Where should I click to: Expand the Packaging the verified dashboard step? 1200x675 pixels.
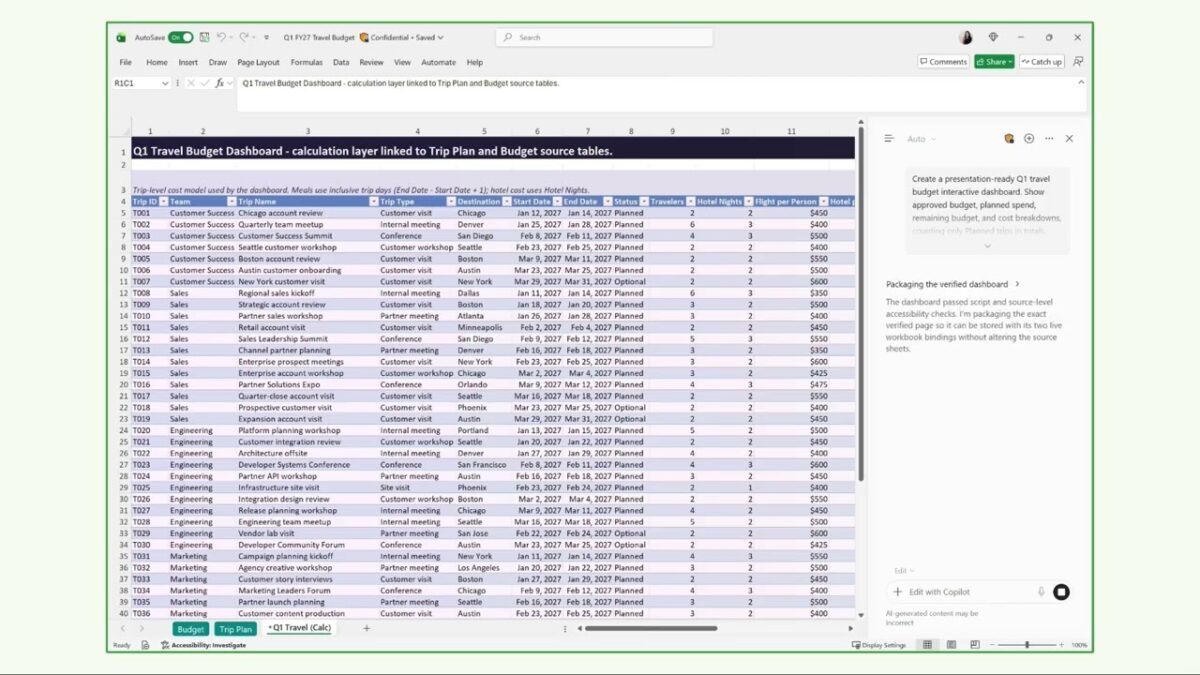(953, 284)
